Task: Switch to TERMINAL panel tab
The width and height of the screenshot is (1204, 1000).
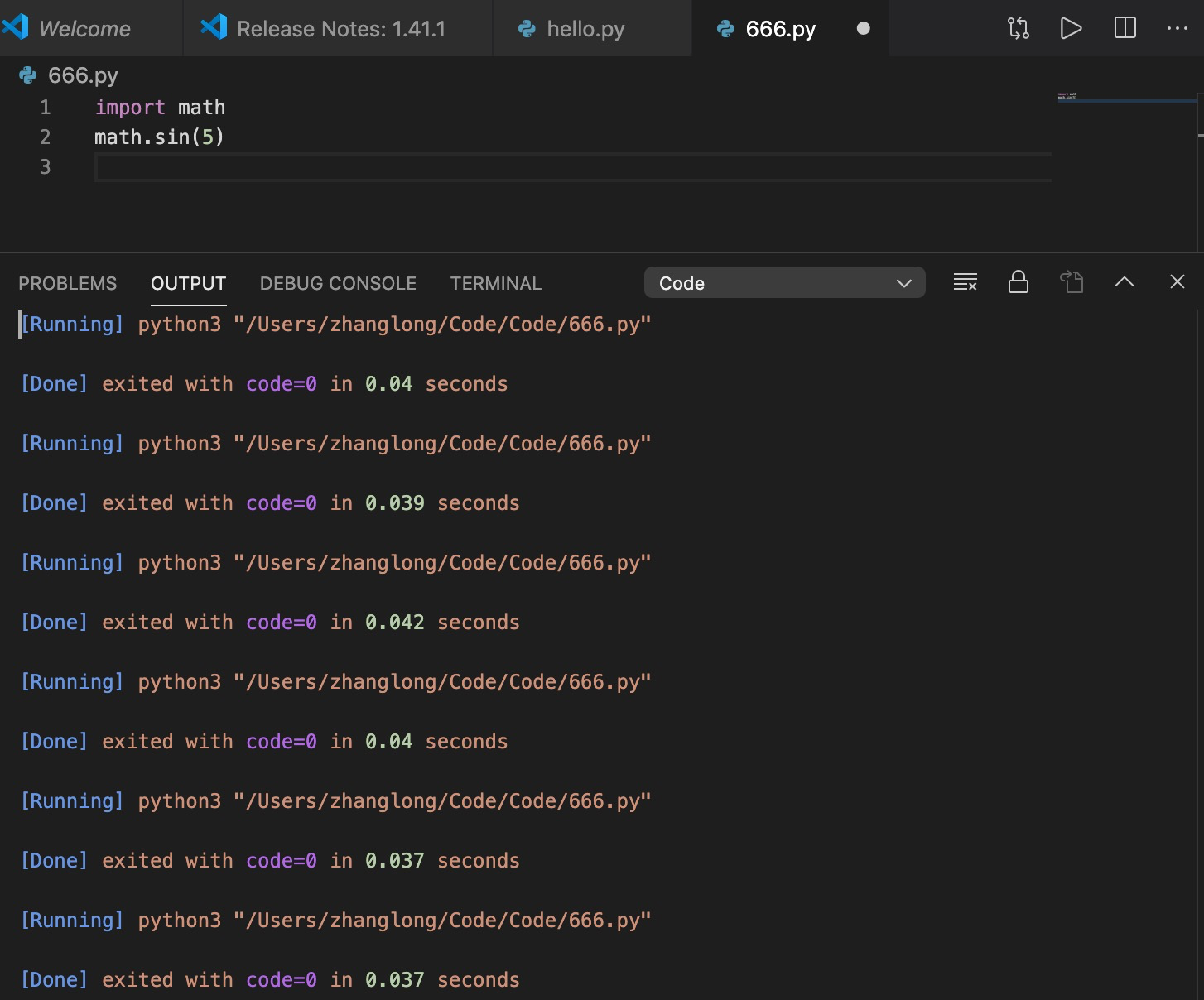Action: click(496, 283)
